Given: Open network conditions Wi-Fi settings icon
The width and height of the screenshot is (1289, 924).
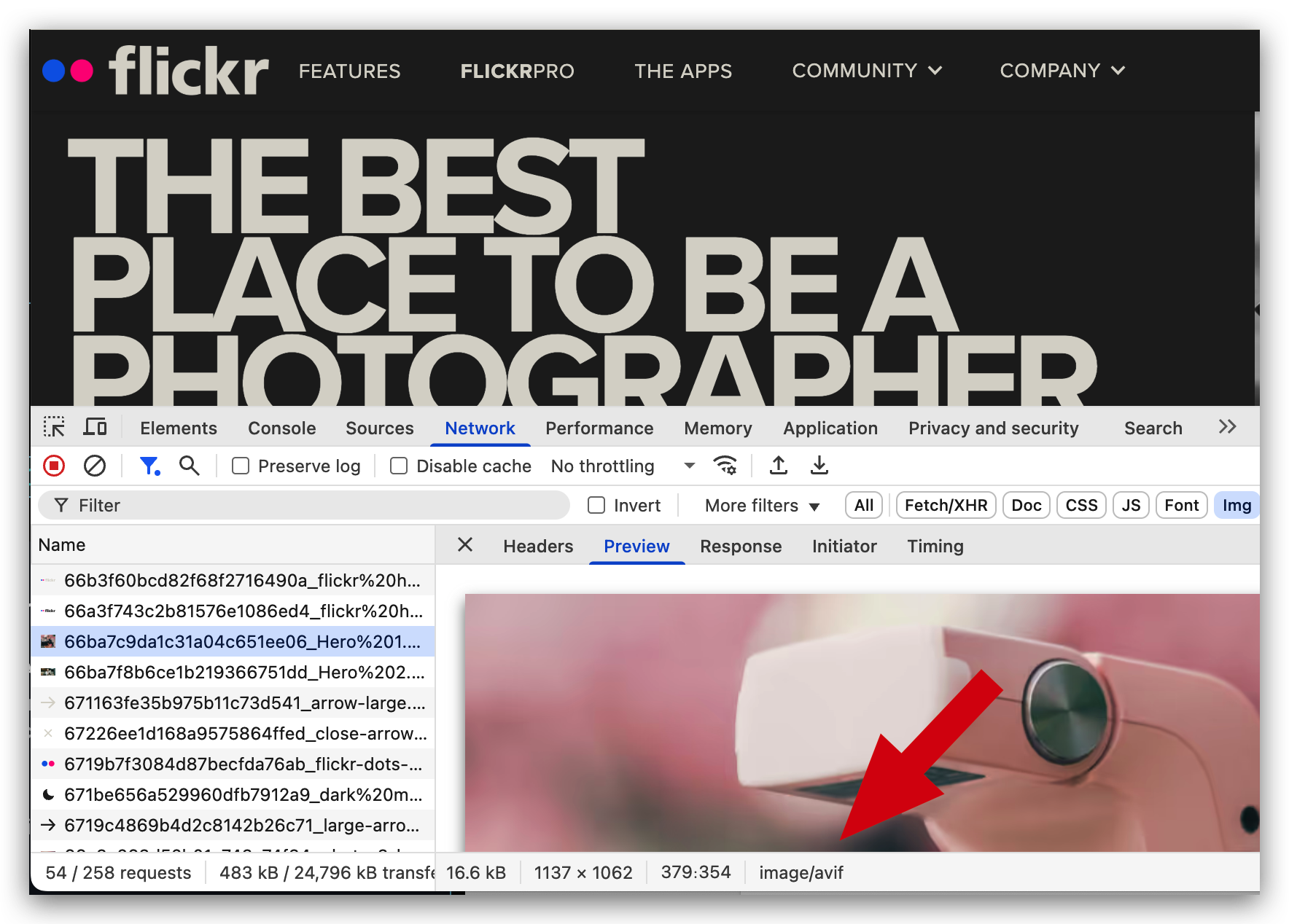Looking at the screenshot, I should coord(725,466).
